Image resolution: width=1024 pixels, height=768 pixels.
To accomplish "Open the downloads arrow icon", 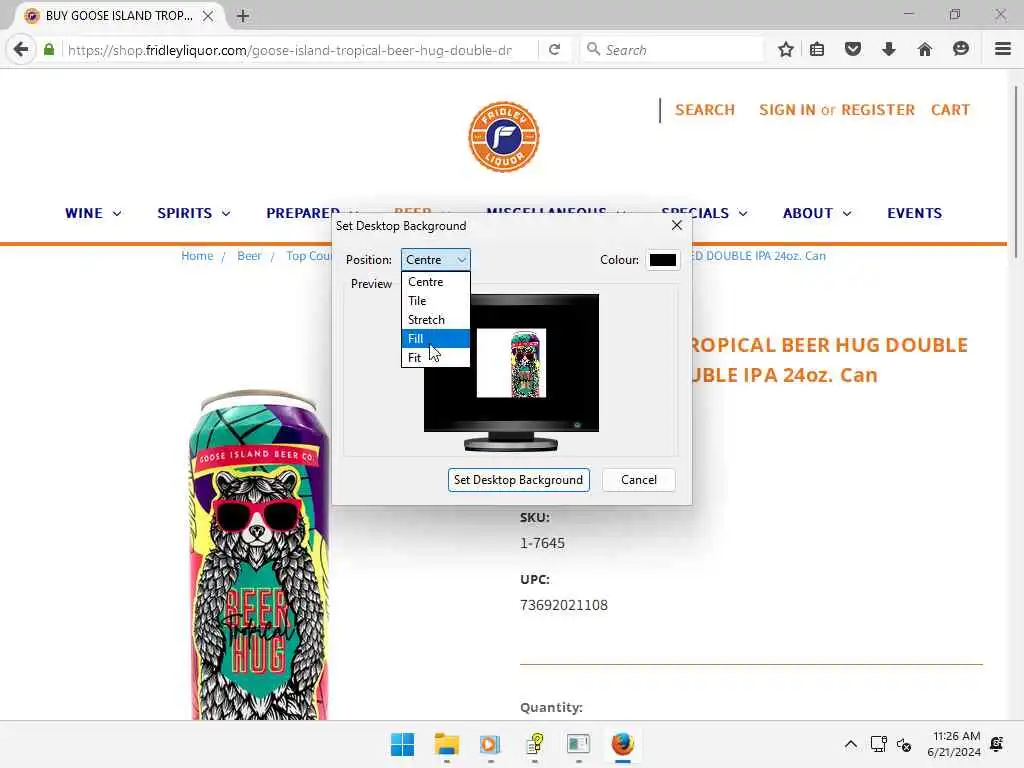I will pos(889,49).
